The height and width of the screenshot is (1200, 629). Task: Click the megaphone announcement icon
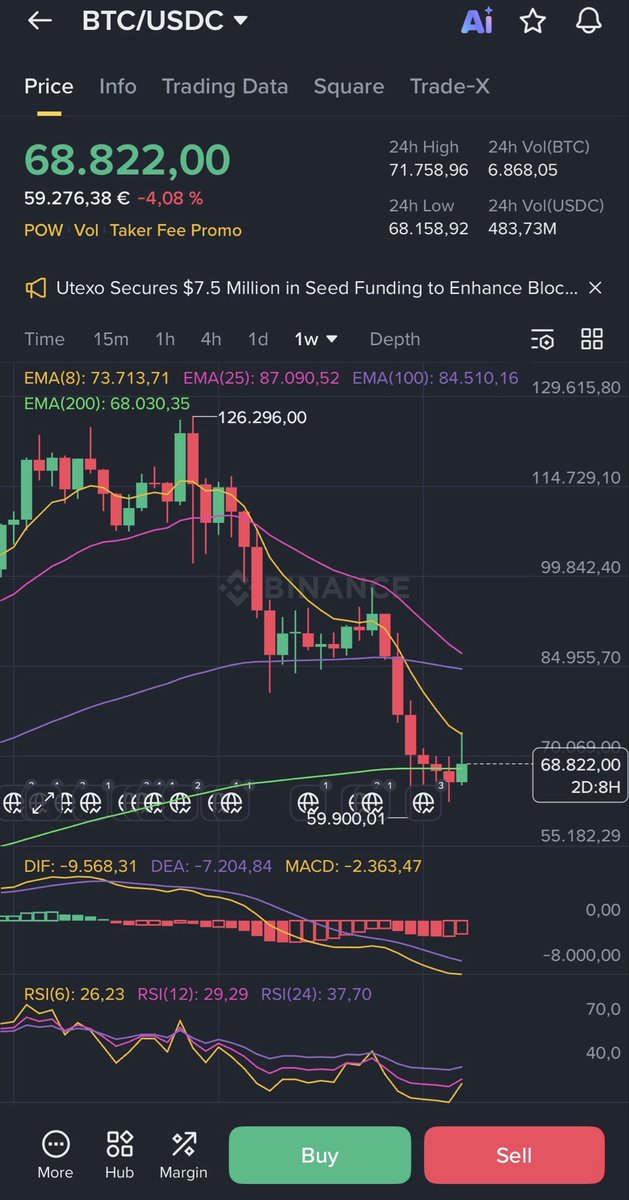[36, 288]
